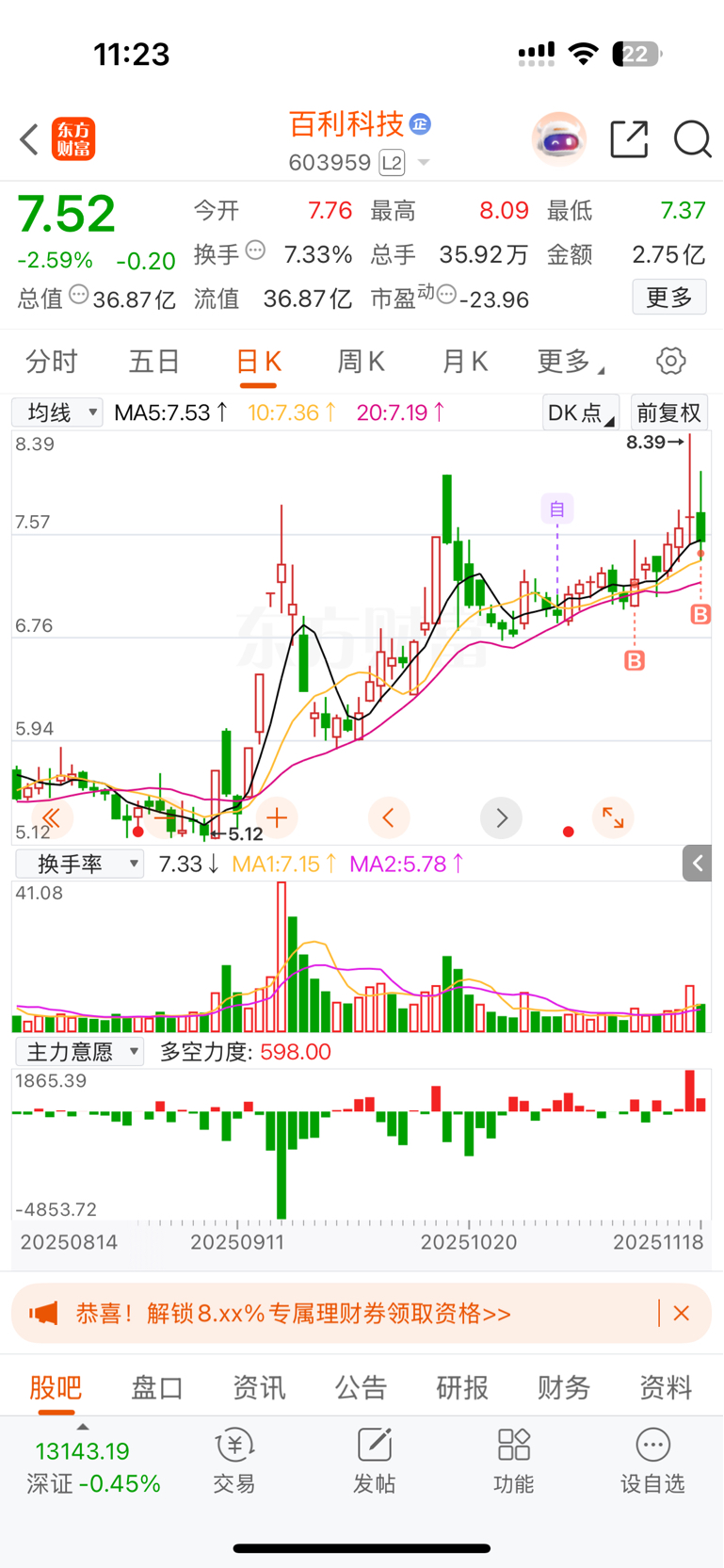Switch to 财务 tab
The width and height of the screenshot is (724, 1568).
click(x=564, y=1387)
